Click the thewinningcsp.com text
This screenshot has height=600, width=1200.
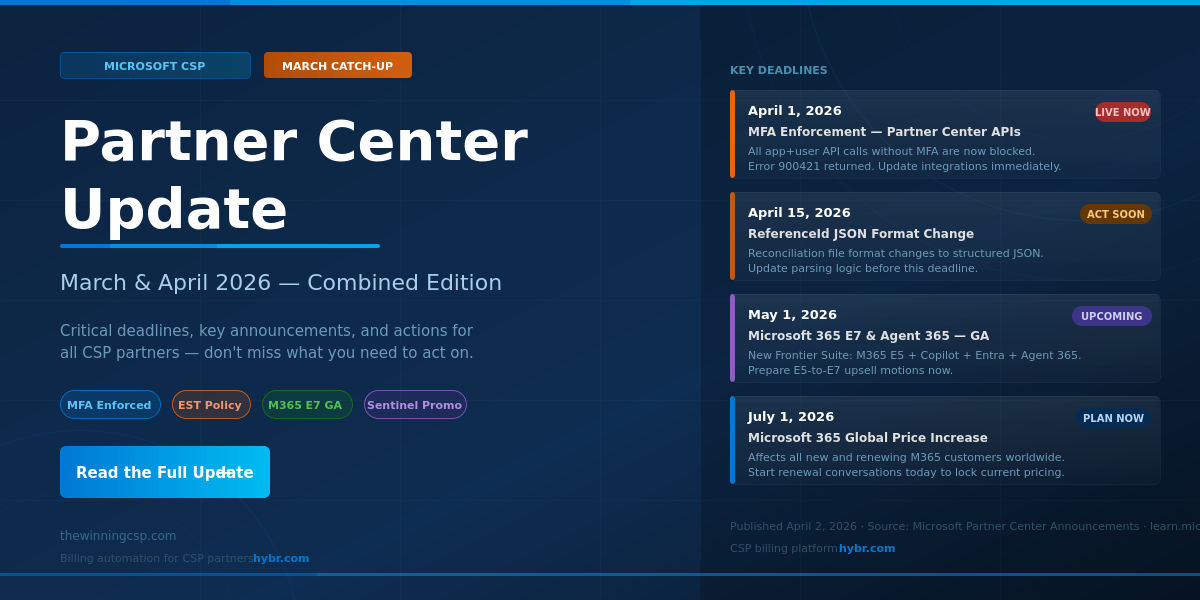coord(117,535)
